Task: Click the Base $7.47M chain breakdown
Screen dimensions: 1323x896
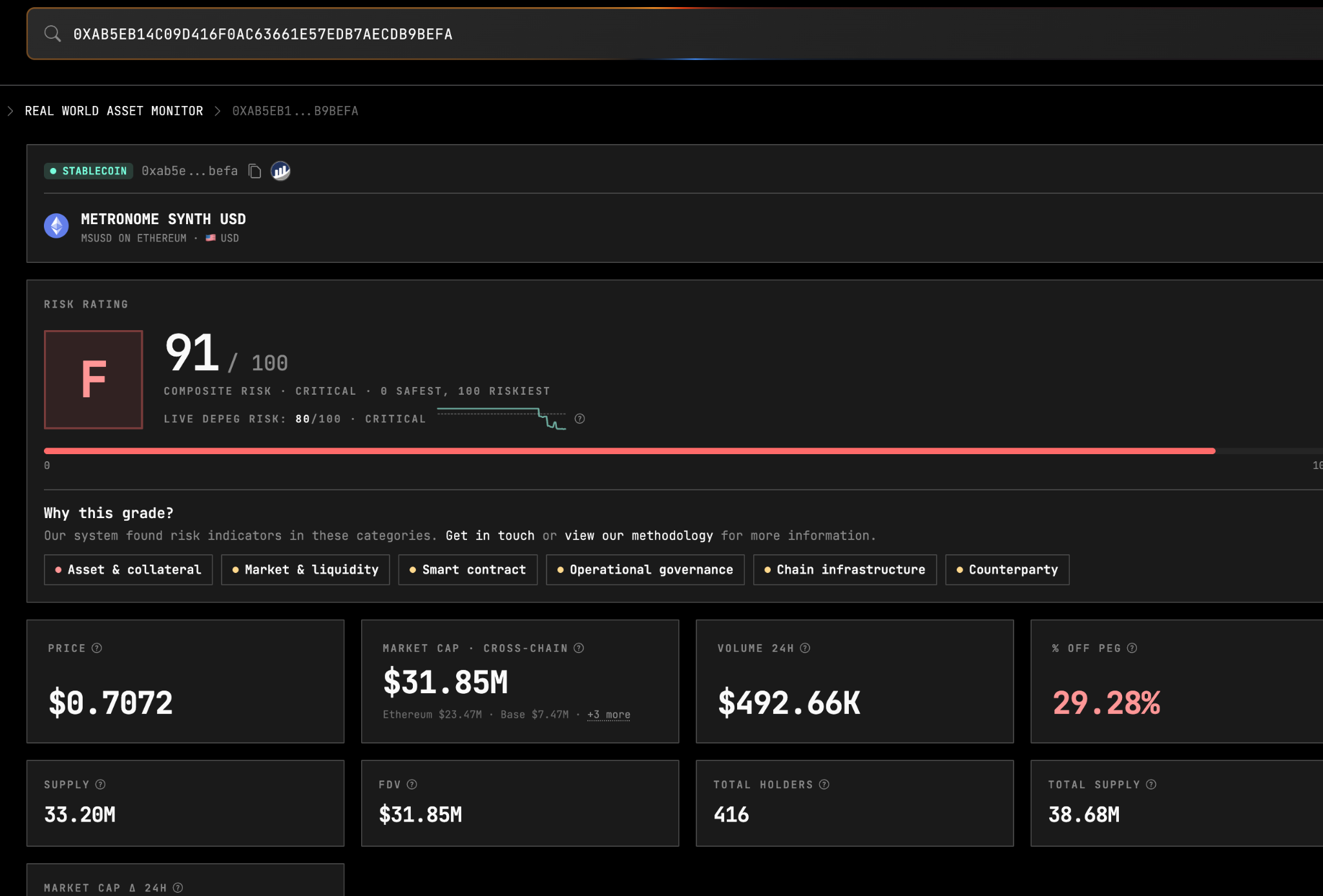Action: [534, 714]
